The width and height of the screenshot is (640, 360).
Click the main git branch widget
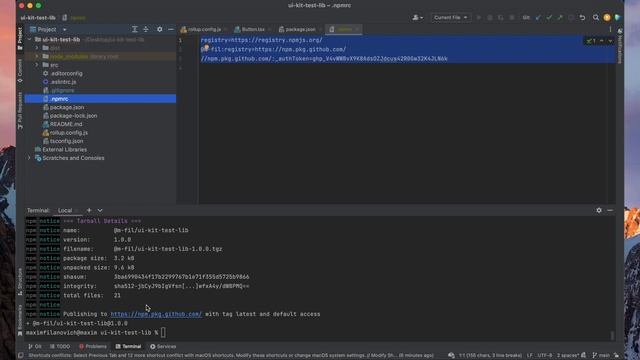pyautogui.click(x=601, y=356)
